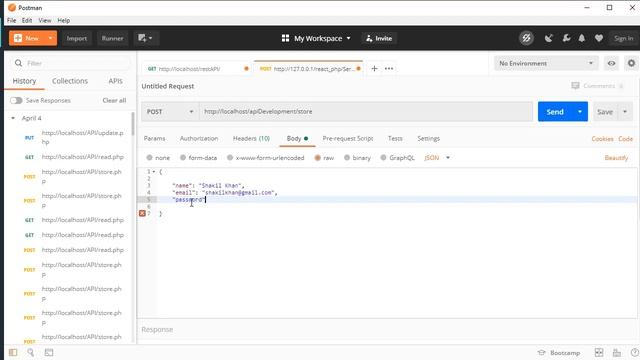
Task: Click the satellite capture requests icon
Action: click(549, 38)
